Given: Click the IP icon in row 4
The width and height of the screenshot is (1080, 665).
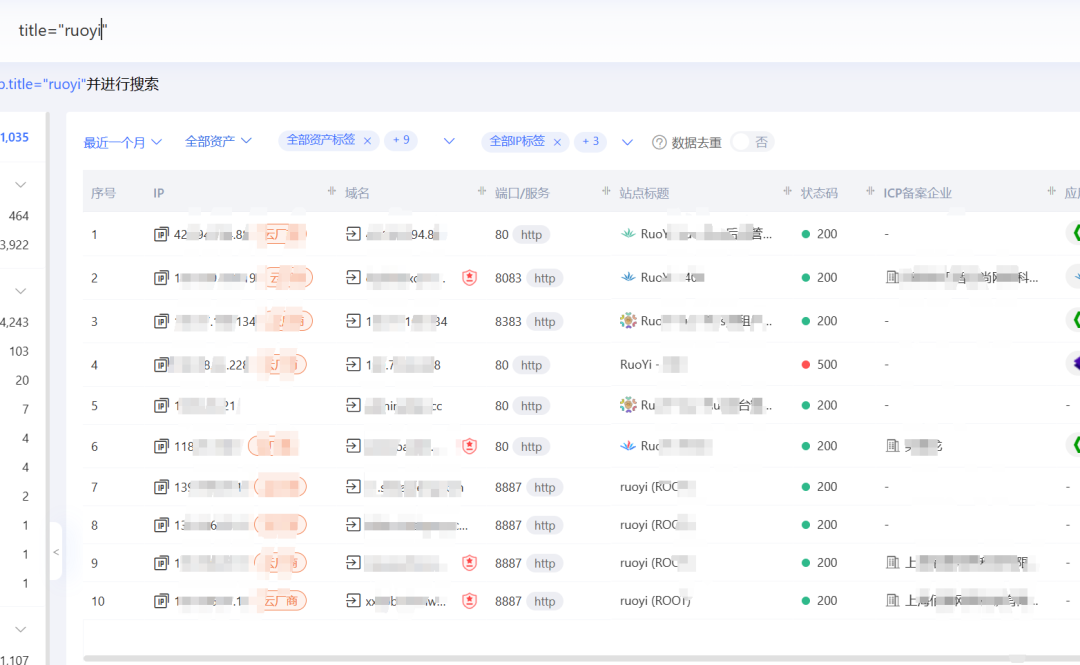Looking at the screenshot, I should (x=160, y=365).
